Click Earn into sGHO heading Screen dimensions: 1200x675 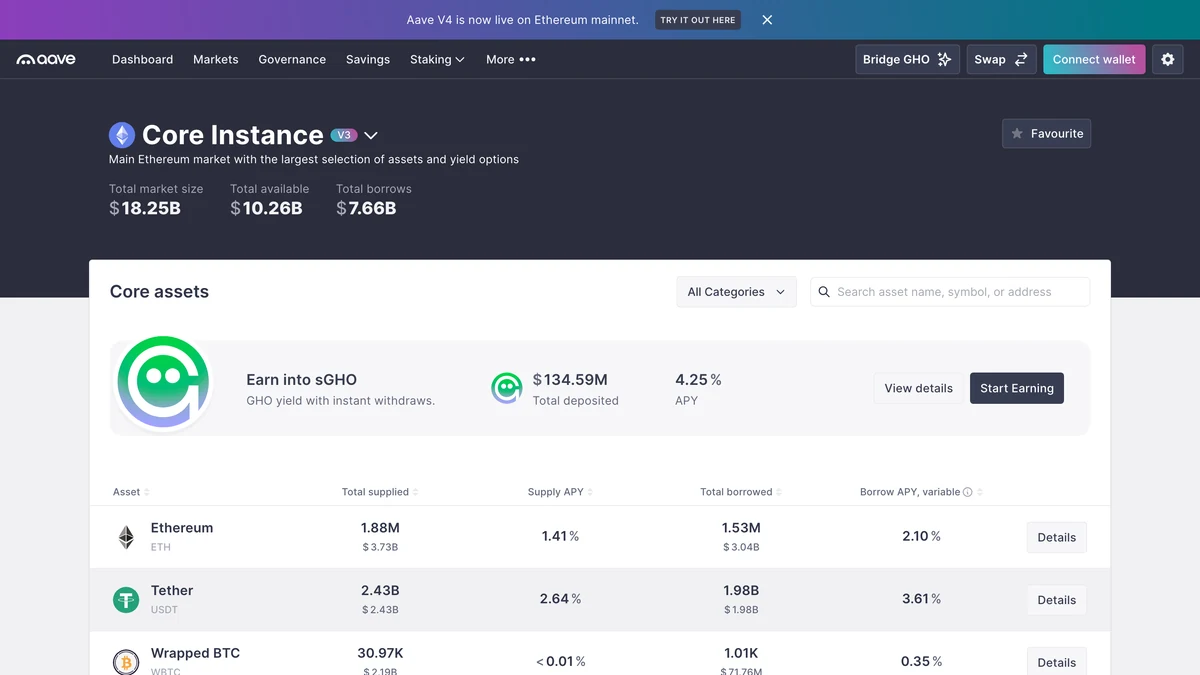[x=302, y=380]
